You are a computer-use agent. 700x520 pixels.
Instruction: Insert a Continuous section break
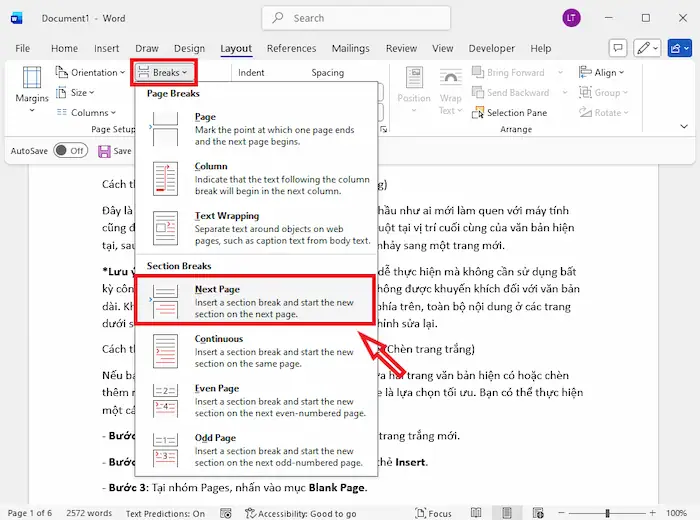pos(255,351)
